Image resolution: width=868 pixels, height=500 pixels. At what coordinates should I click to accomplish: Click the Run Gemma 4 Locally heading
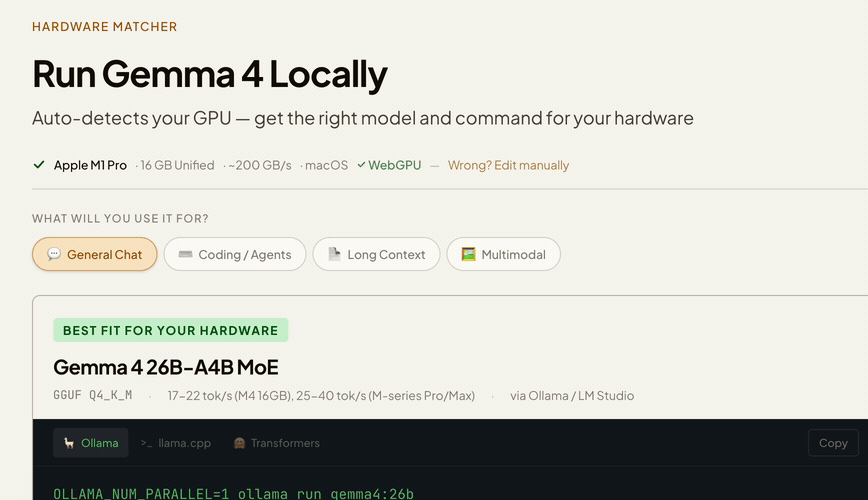tap(209, 74)
